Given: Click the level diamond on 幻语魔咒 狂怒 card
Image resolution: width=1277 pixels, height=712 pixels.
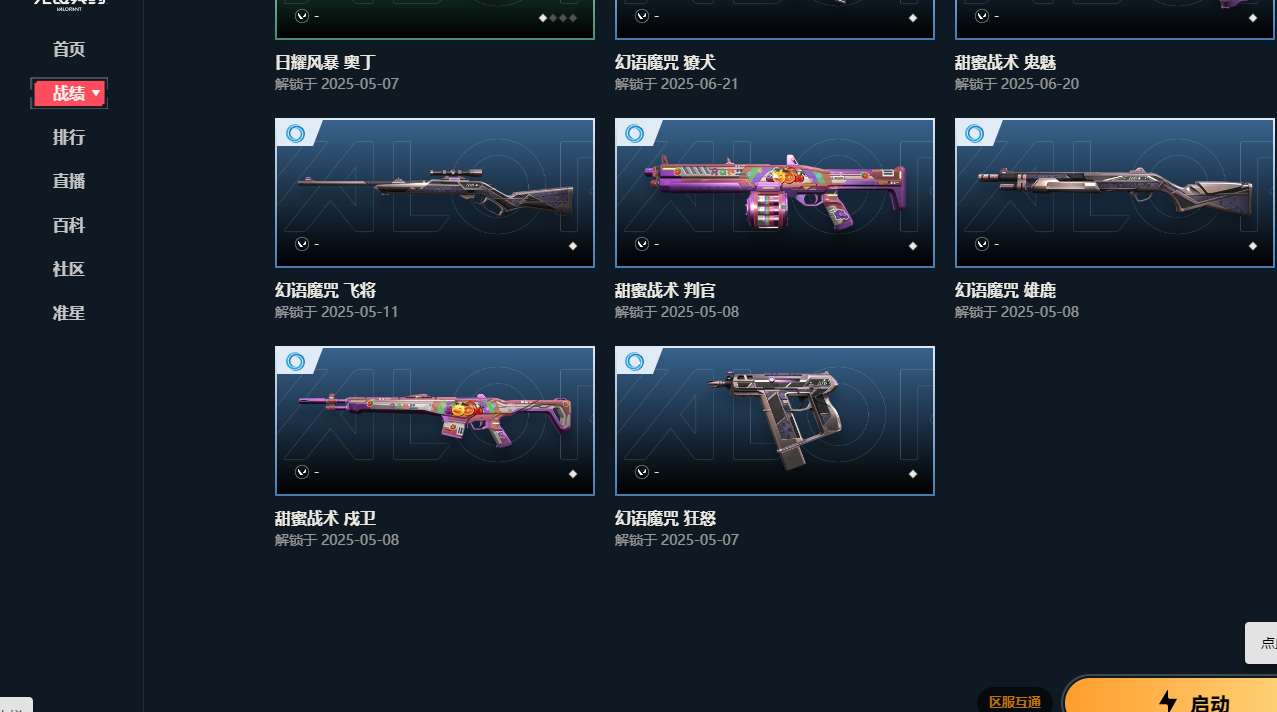Looking at the screenshot, I should click(913, 474).
